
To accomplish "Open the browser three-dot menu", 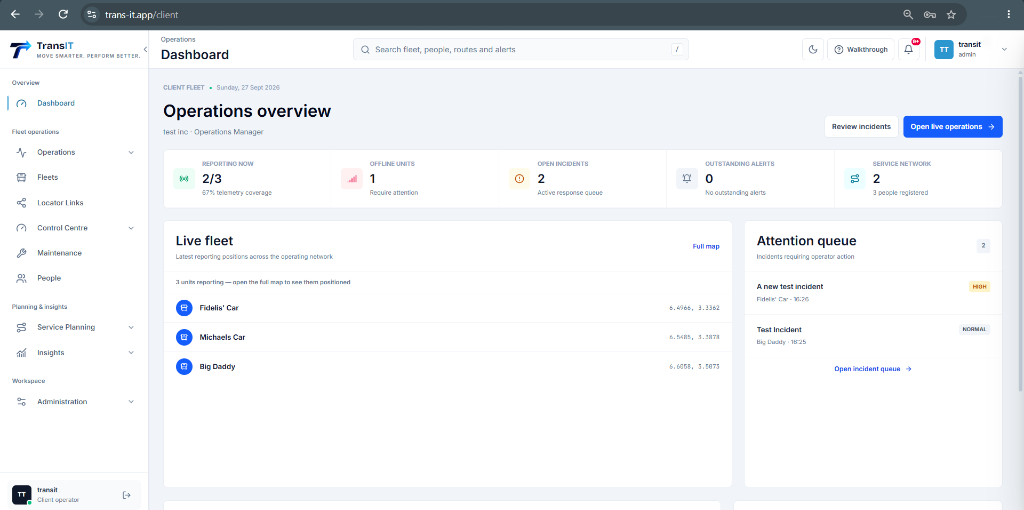I will 1010,14.
